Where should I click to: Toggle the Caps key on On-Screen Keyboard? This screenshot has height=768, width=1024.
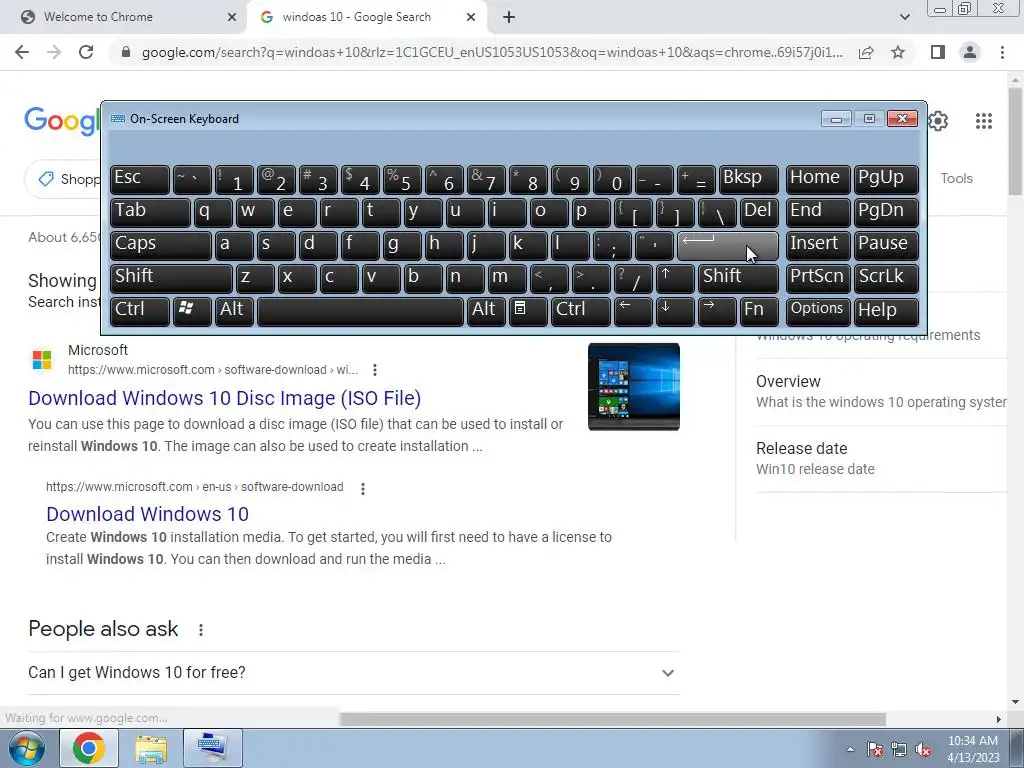(x=160, y=245)
